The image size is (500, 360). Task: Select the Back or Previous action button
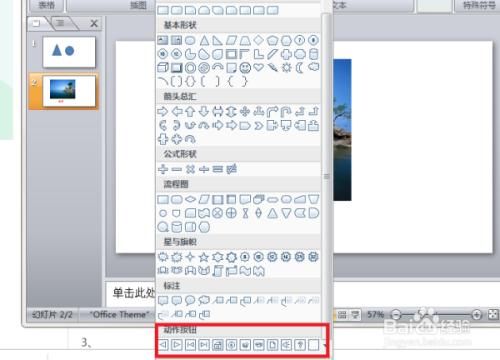coord(163,344)
